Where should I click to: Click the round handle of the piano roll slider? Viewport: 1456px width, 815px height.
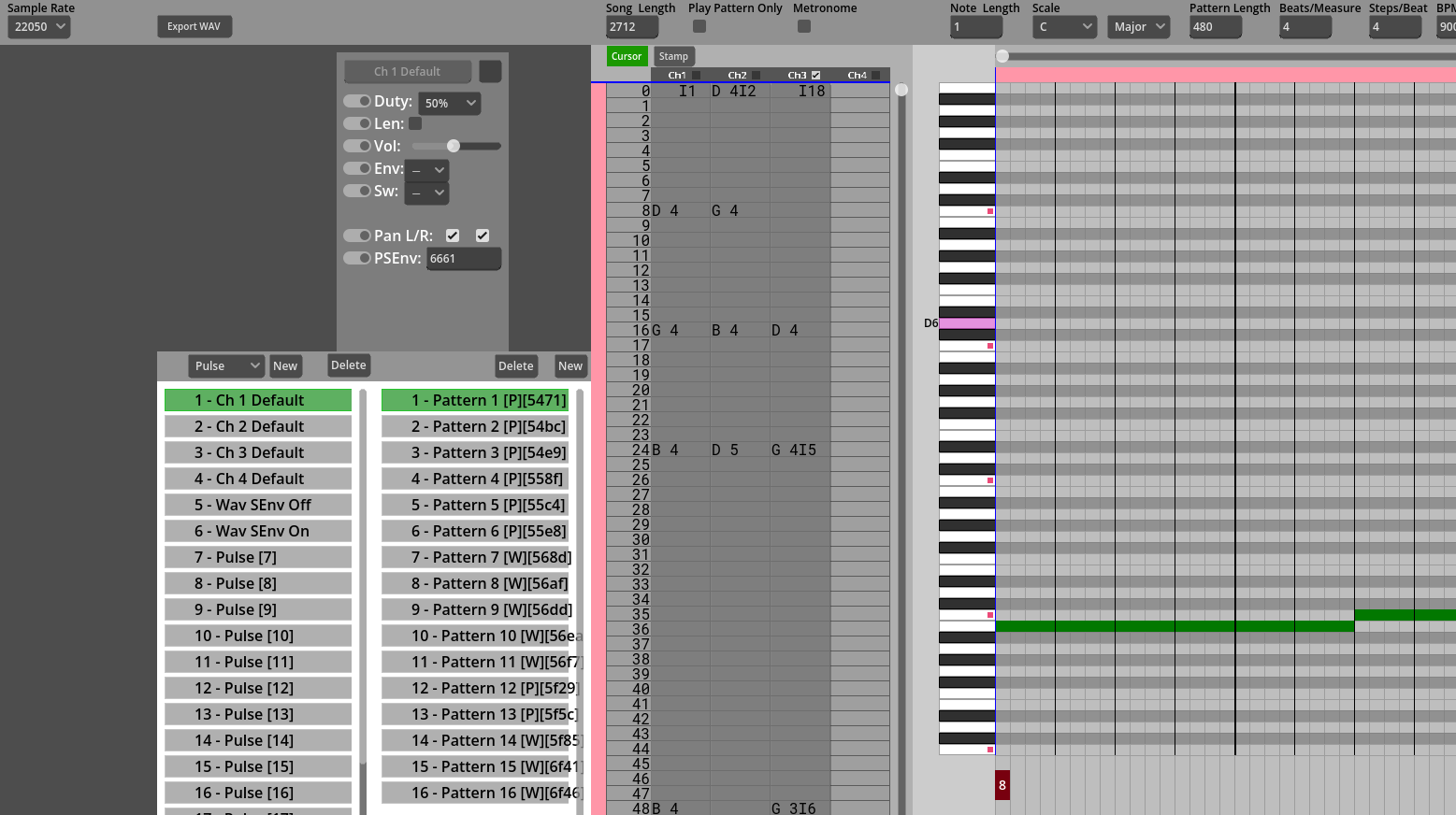[x=1002, y=56]
